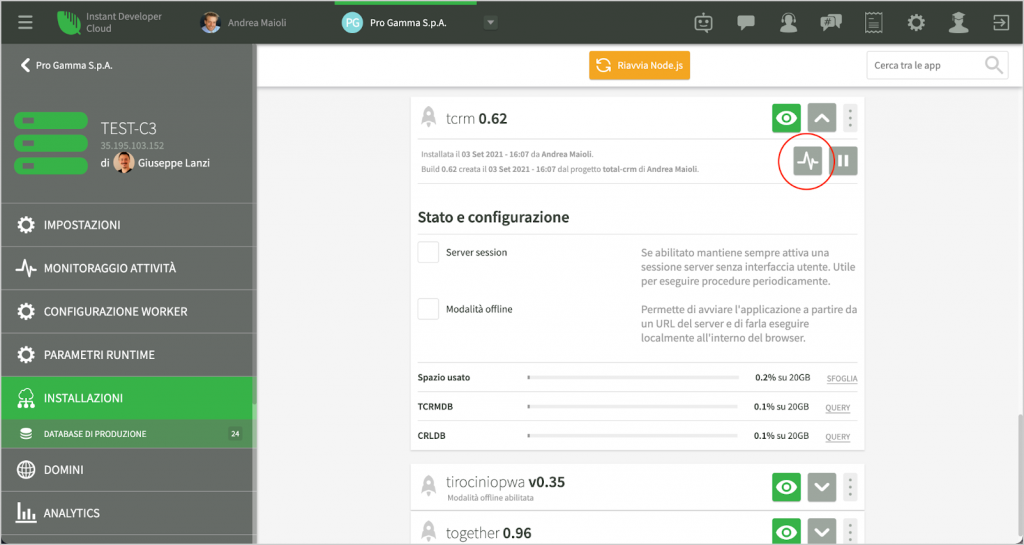The width and height of the screenshot is (1024, 545).
Task: Click the together rocket icon
Action: point(428,531)
